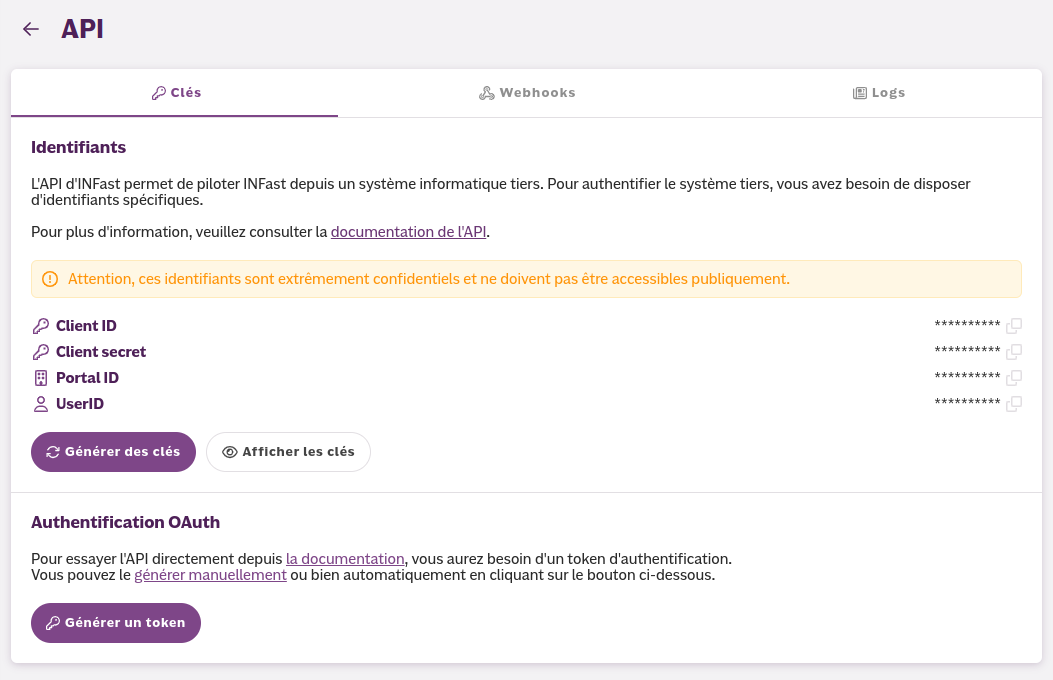Click the building icon beside Portal ID
This screenshot has width=1053, height=680.
coord(41,378)
